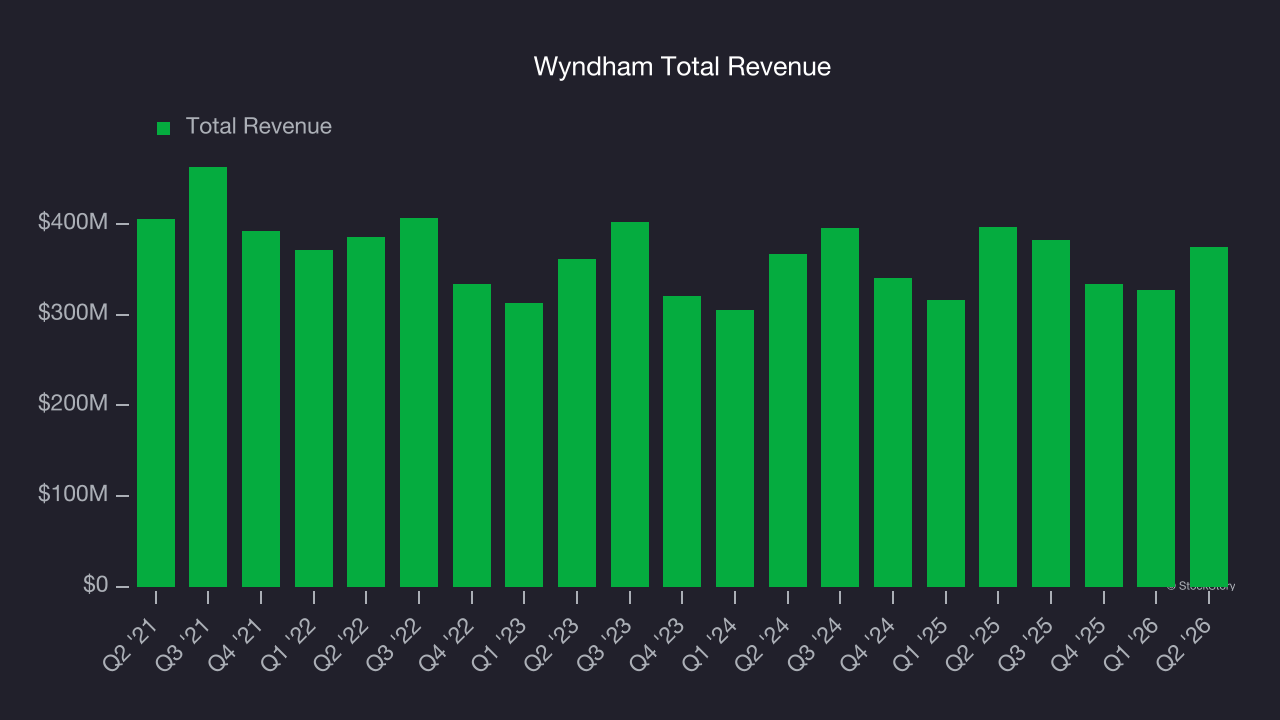Click the Q3 '22 revenue bar
Image resolution: width=1280 pixels, height=720 pixels.
419,402
